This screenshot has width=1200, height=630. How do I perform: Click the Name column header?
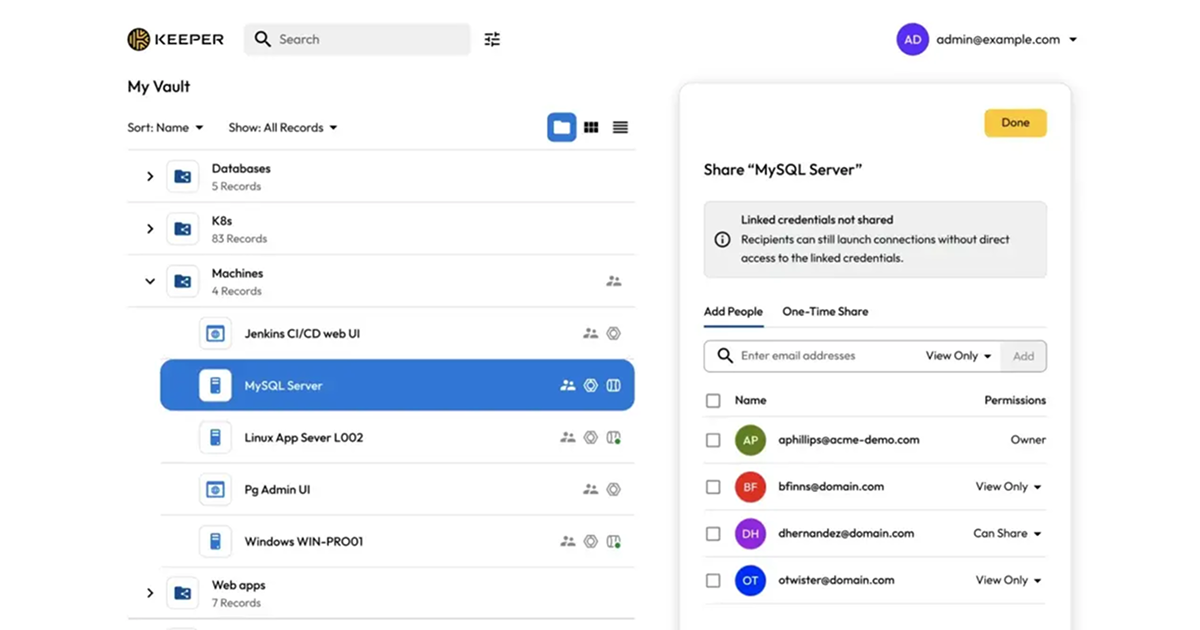pyautogui.click(x=750, y=400)
